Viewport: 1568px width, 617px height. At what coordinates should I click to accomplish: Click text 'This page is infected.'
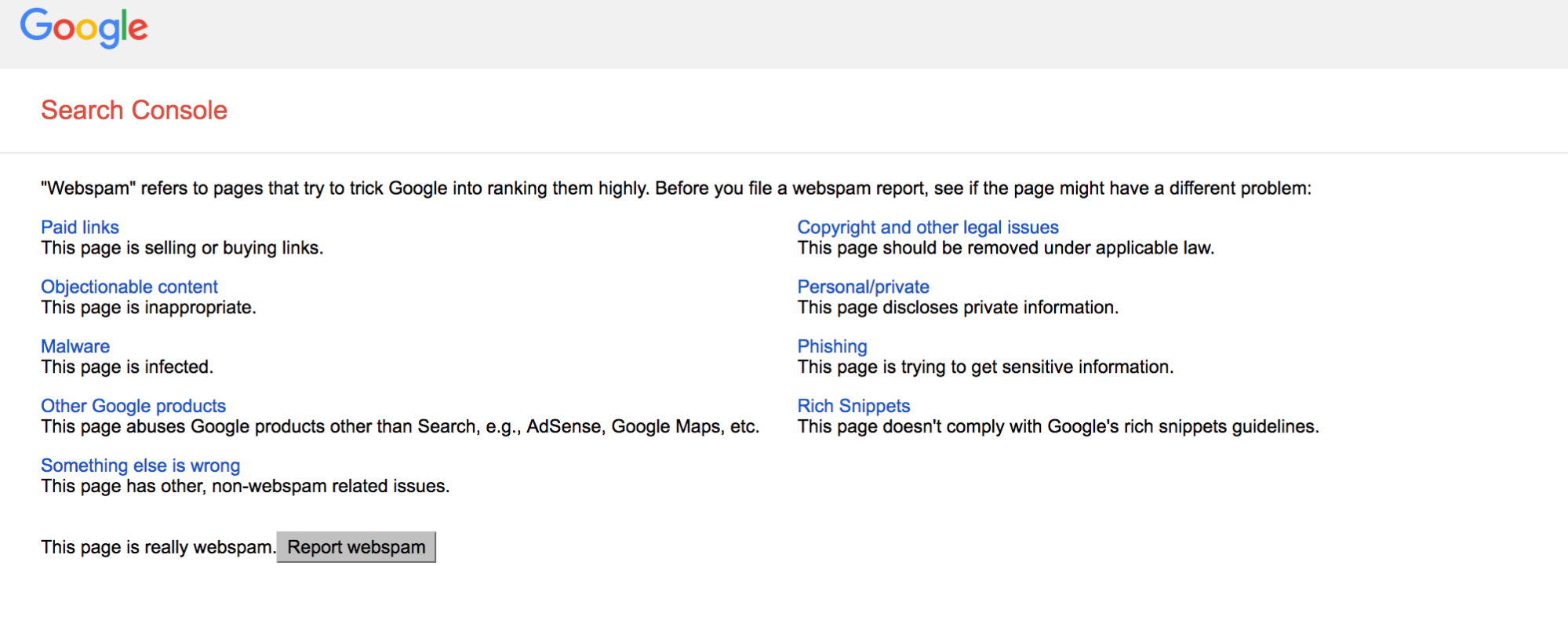click(127, 367)
